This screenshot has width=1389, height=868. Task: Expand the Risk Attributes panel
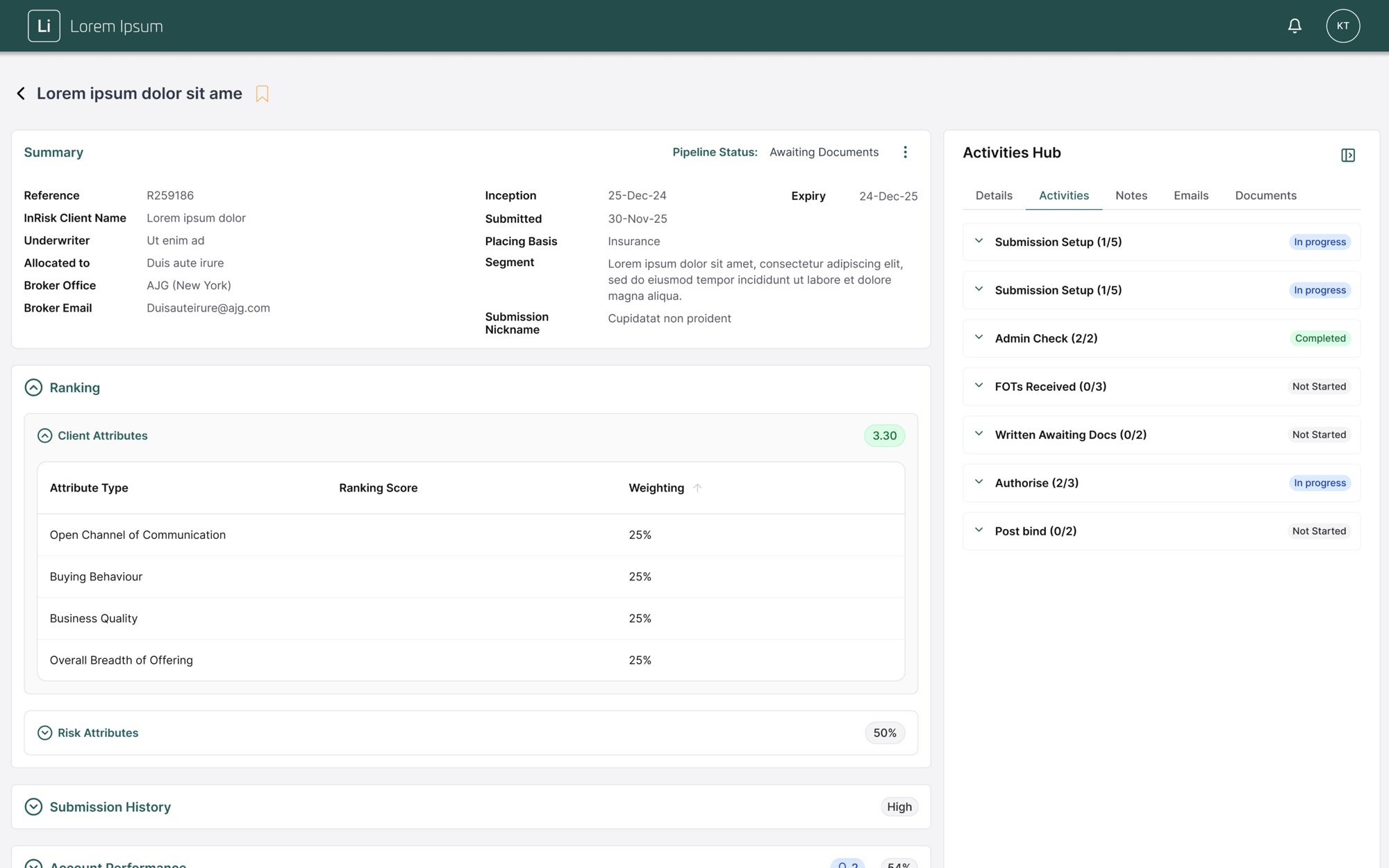pyautogui.click(x=44, y=733)
